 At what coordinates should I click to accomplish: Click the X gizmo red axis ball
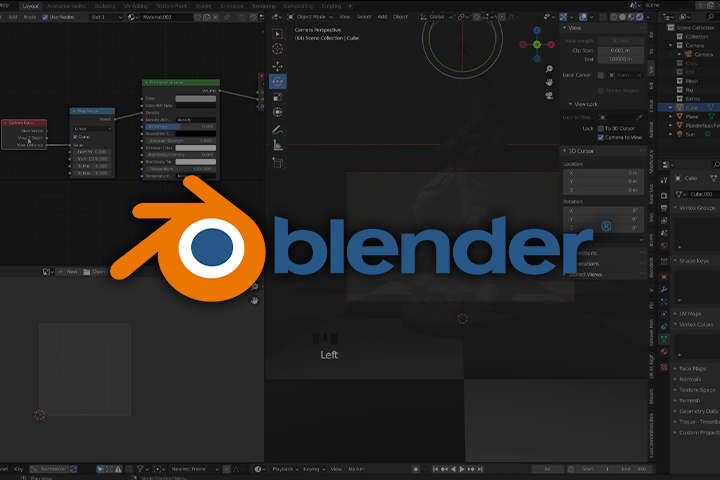pyautogui.click(x=551, y=45)
